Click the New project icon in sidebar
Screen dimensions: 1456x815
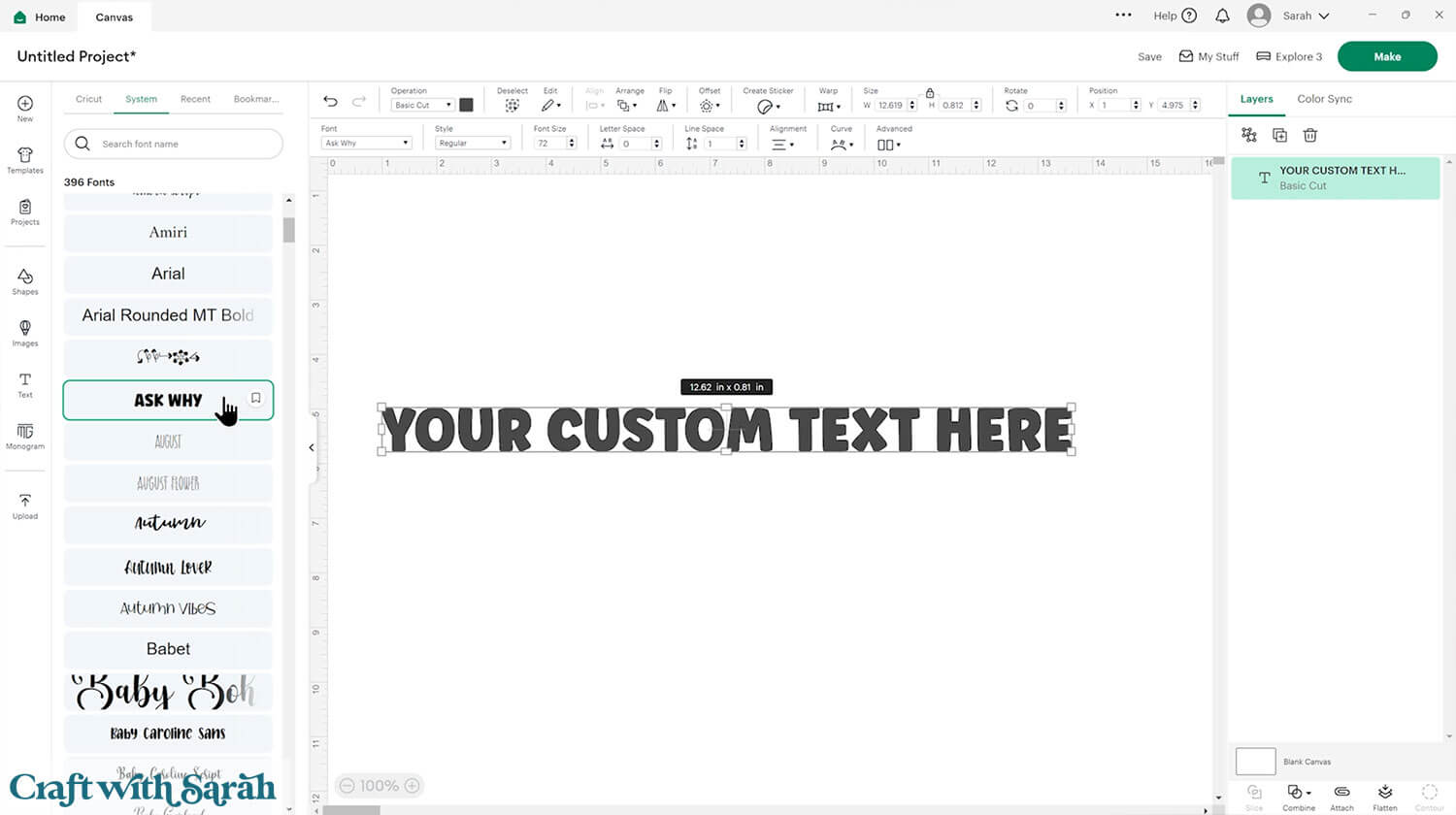pyautogui.click(x=25, y=104)
